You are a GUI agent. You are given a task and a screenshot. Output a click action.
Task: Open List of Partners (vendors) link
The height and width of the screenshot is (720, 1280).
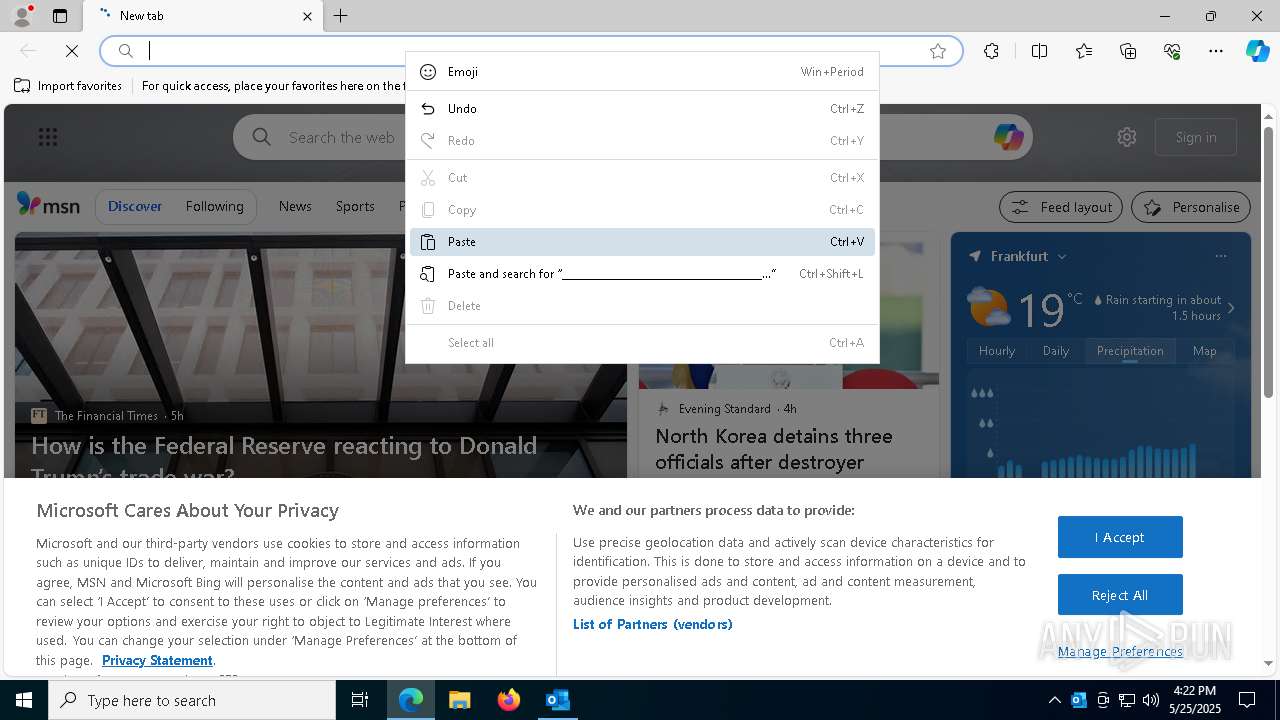tap(652, 624)
